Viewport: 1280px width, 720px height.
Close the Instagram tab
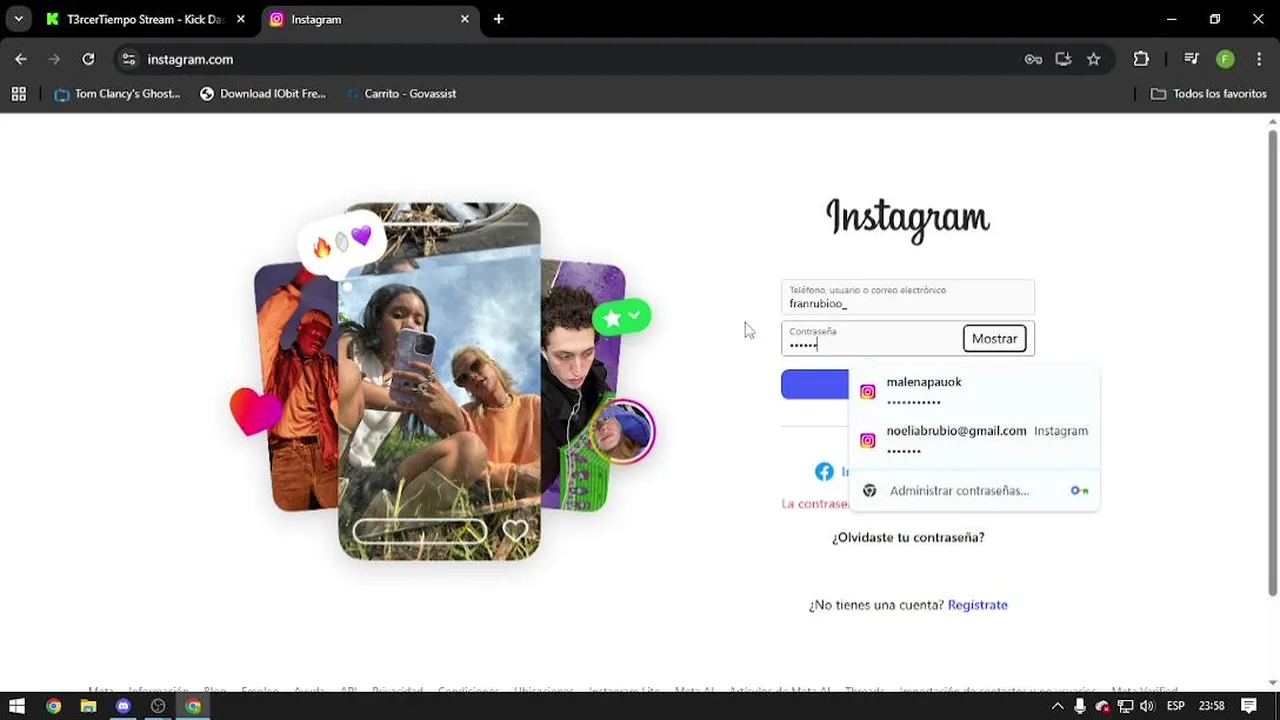coord(465,19)
